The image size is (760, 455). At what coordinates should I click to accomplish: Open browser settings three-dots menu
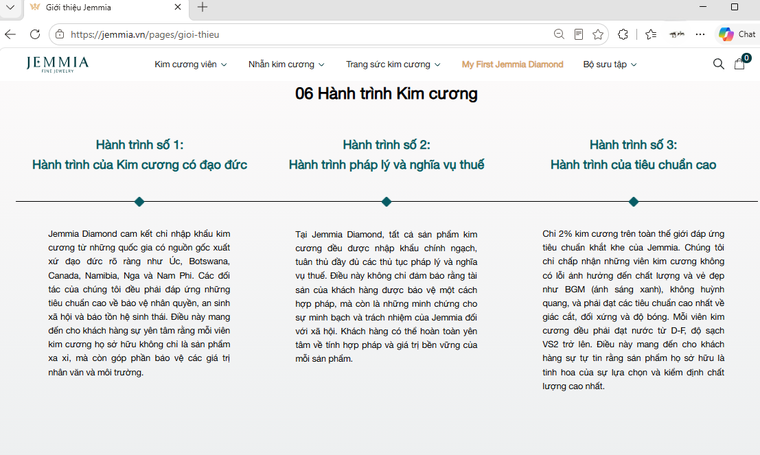point(700,34)
